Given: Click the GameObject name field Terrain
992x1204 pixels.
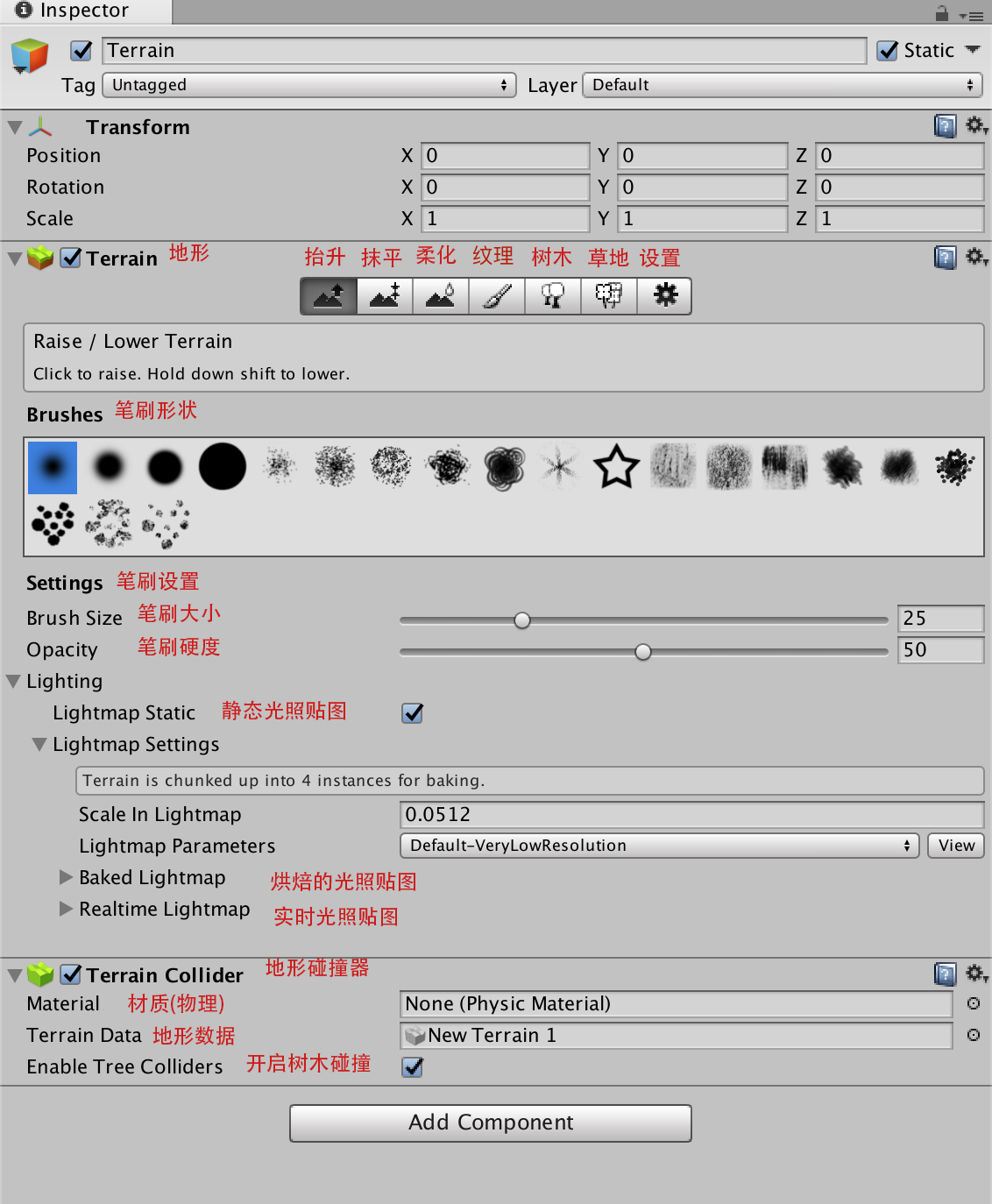Looking at the screenshot, I should [485, 51].
